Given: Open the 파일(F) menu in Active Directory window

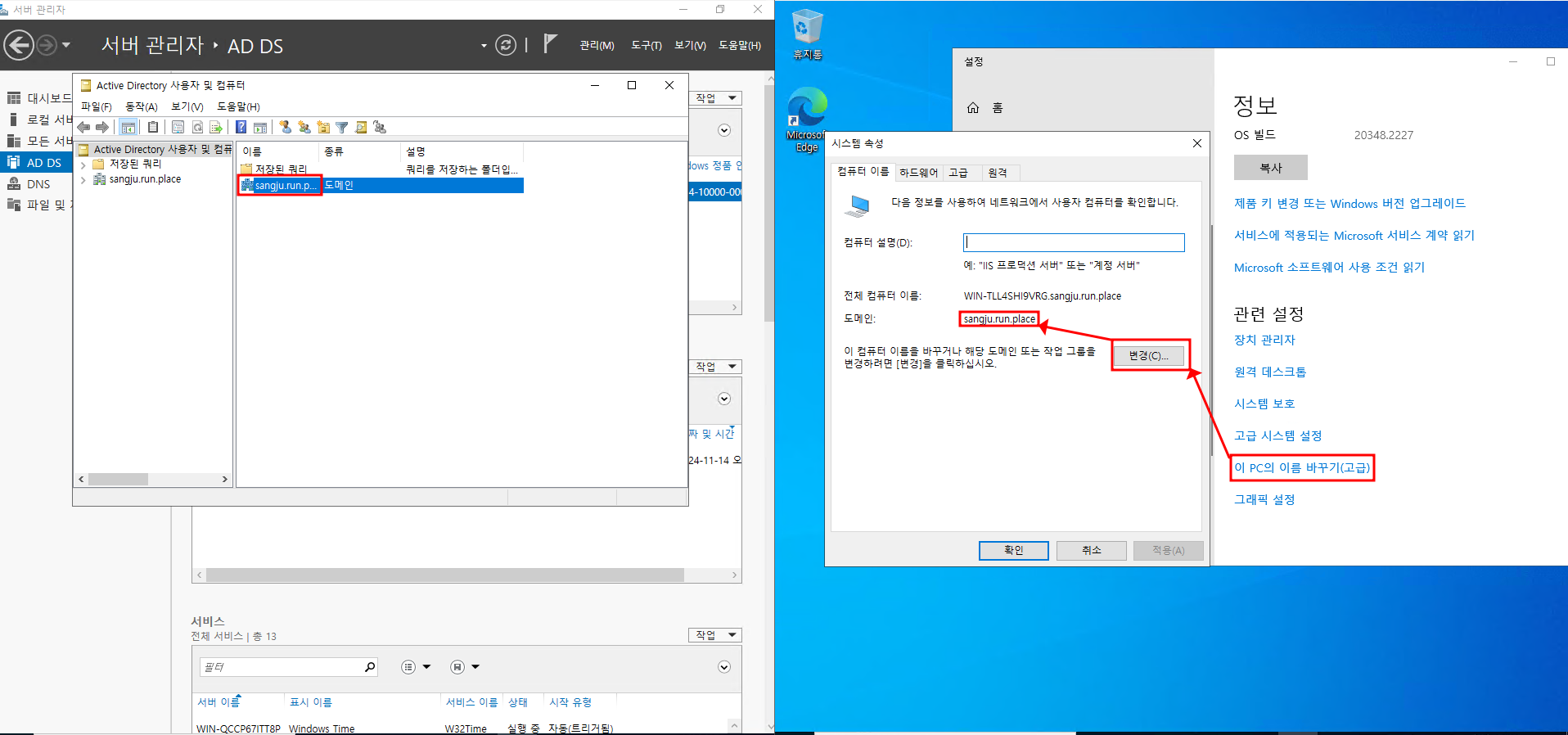Looking at the screenshot, I should (x=97, y=107).
